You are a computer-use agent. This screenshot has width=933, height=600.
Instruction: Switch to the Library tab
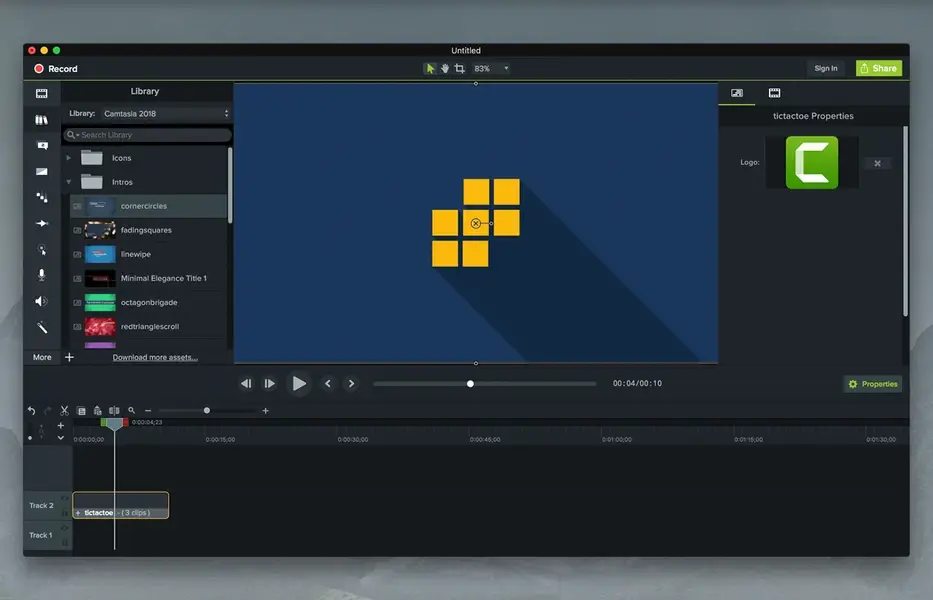coord(41,119)
